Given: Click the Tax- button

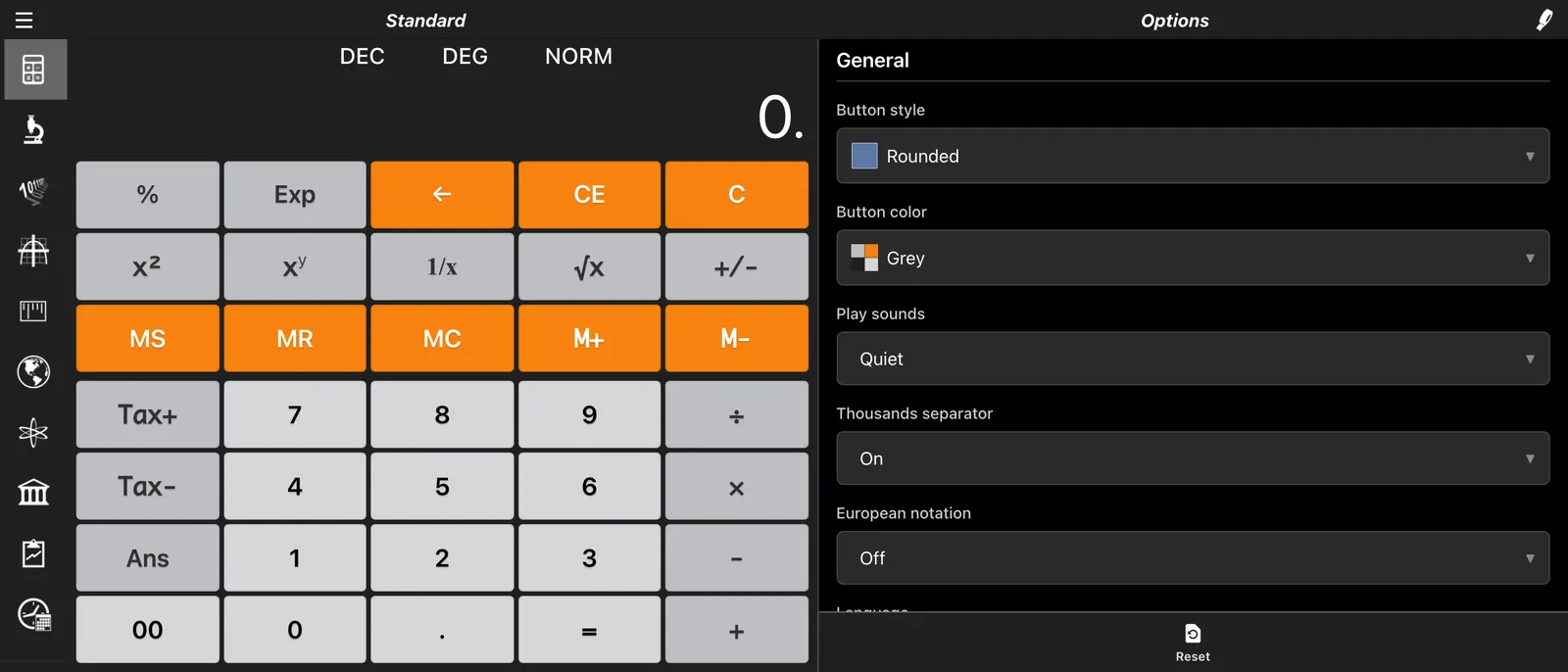Looking at the screenshot, I should 148,487.
